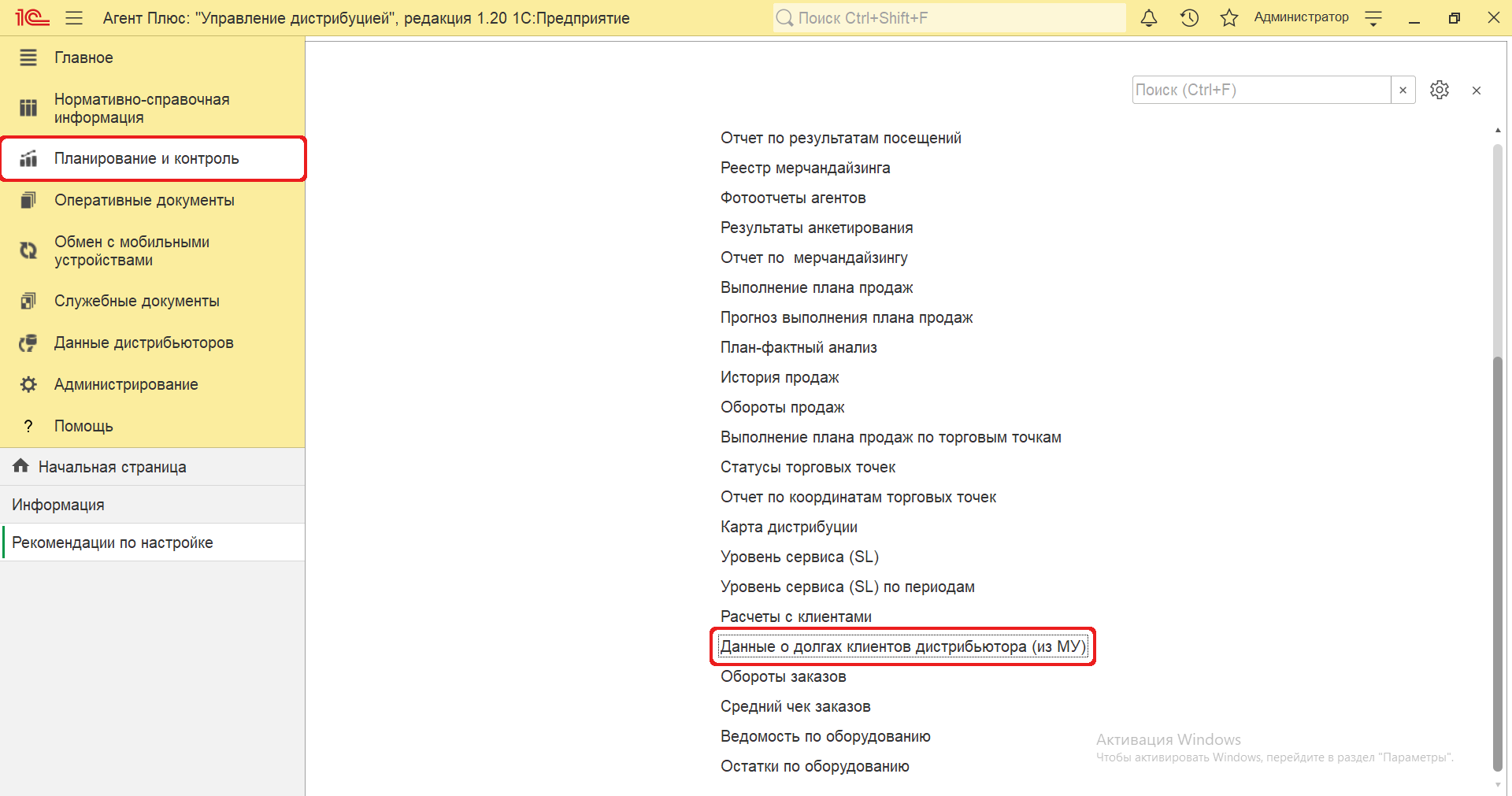Viewport: 1512px width, 796px height.
Task: Open service settings menu icon
Action: (1373, 18)
